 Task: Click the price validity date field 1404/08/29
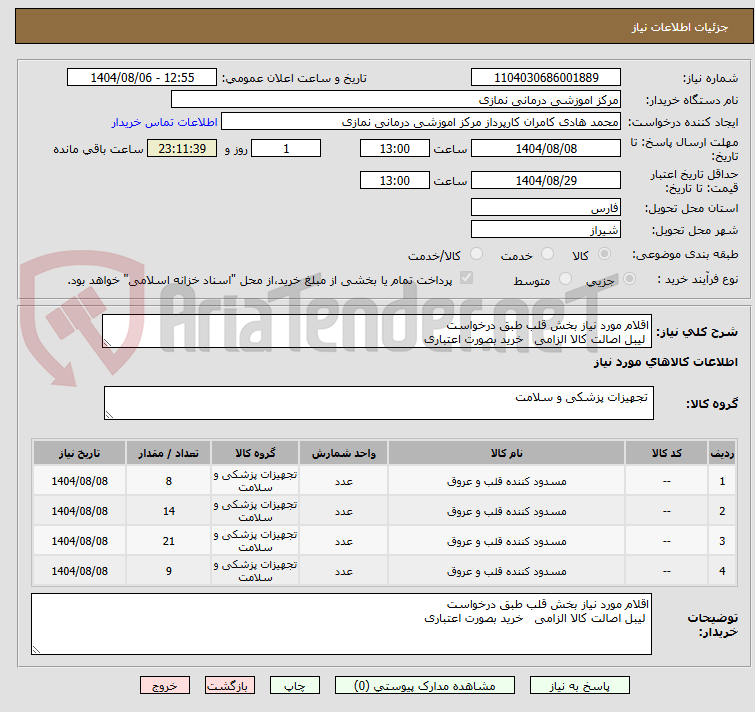click(x=545, y=181)
